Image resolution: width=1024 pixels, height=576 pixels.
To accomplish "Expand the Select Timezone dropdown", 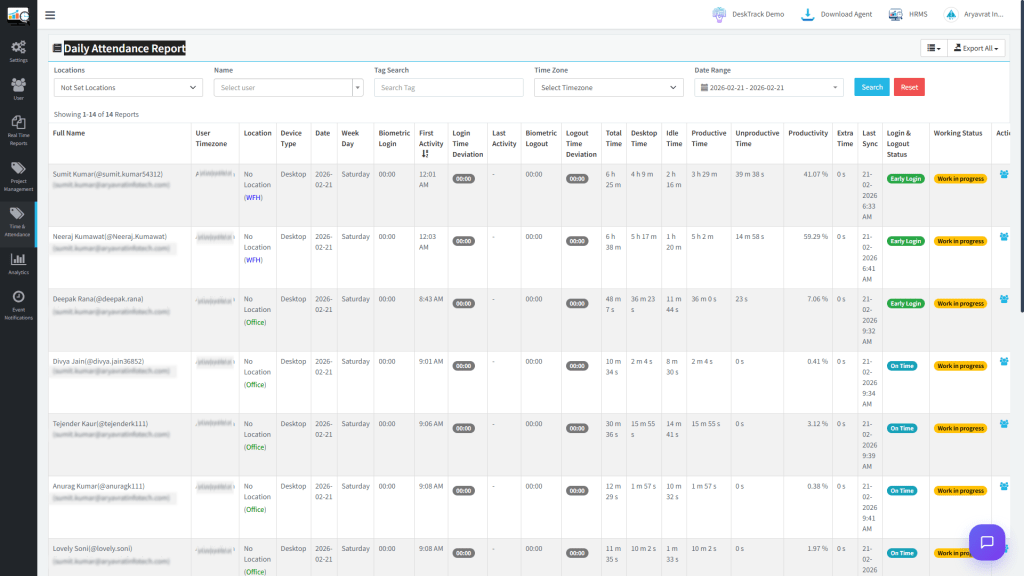I will click(x=608, y=87).
